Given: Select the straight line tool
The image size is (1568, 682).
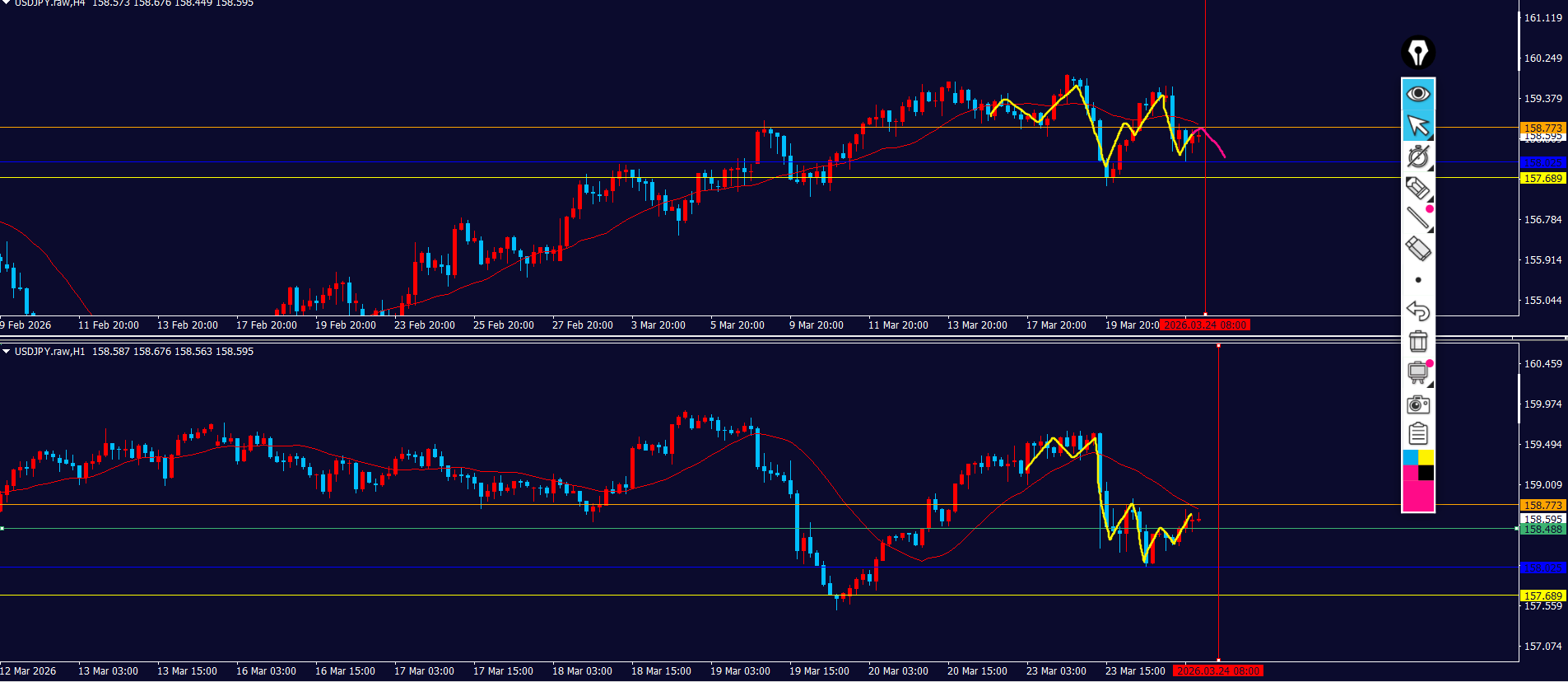Looking at the screenshot, I should point(1417,218).
